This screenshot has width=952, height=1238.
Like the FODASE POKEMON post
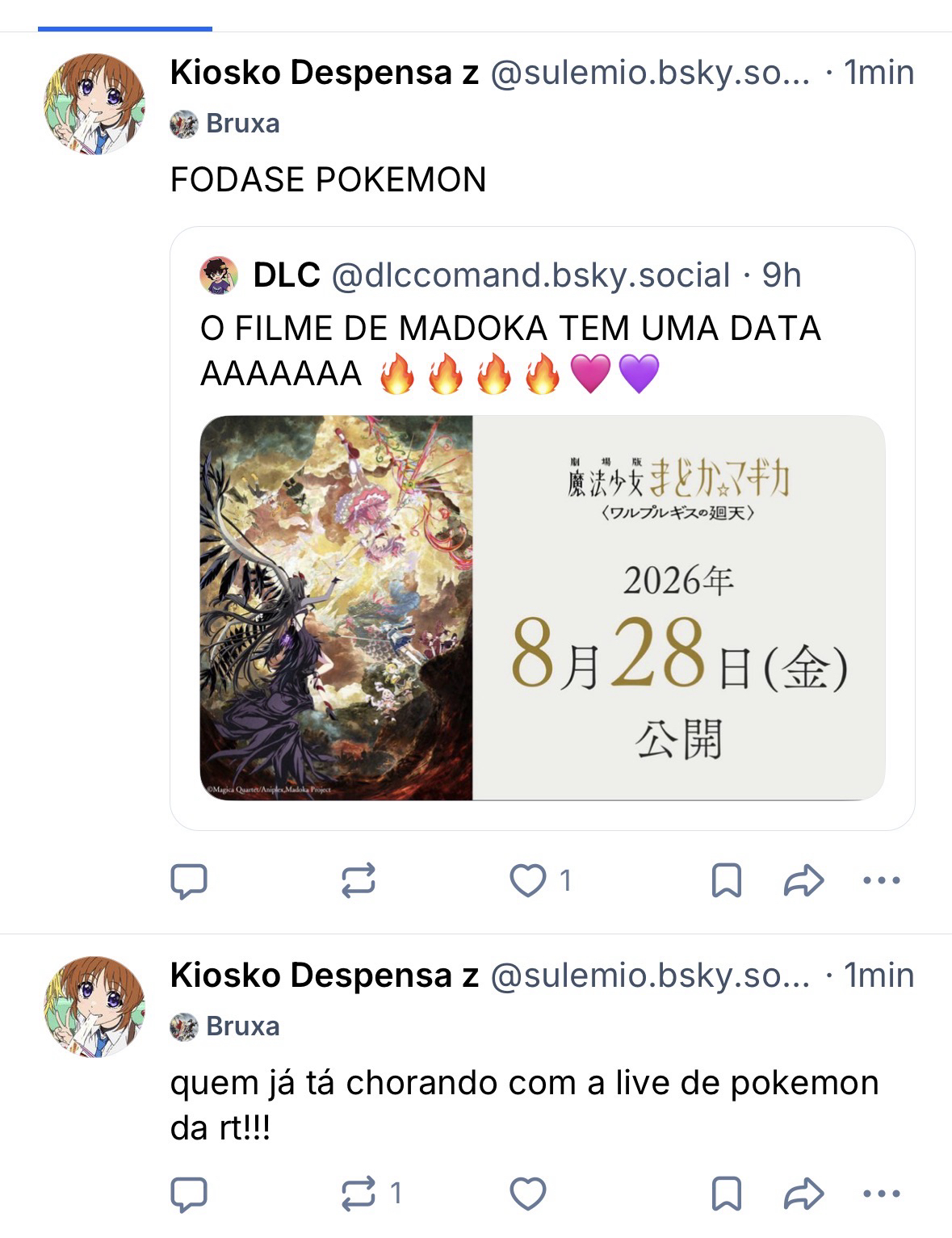coord(540,880)
